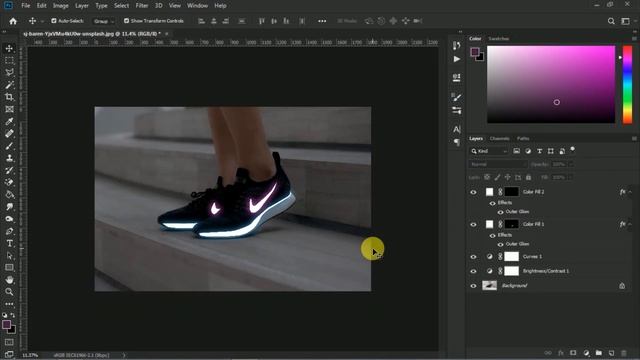Screen dimensions: 640x360
Task: Select the Zoom tool
Action: [9, 292]
